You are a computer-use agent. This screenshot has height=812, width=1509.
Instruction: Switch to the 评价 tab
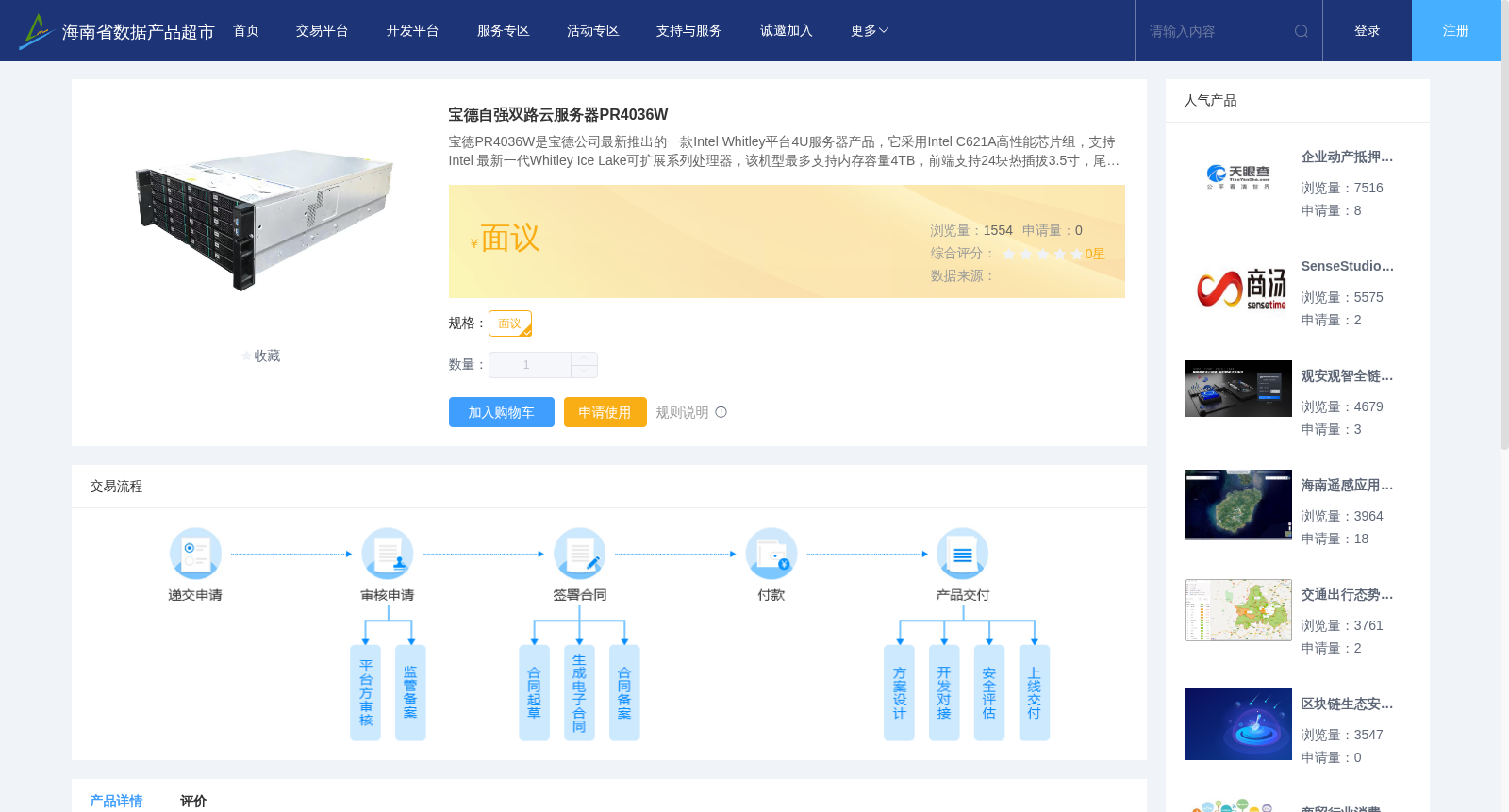click(x=193, y=801)
